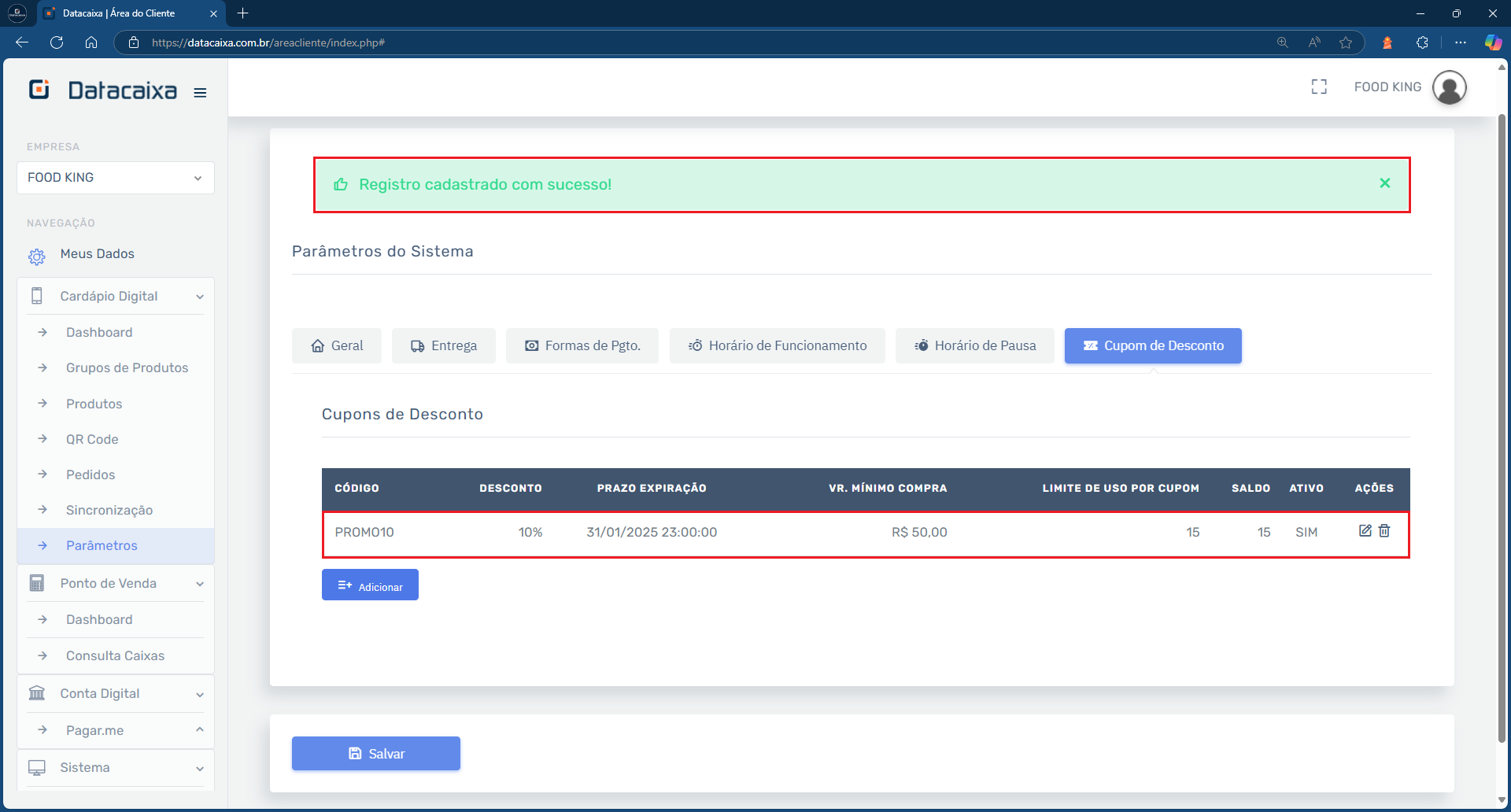Image resolution: width=1511 pixels, height=812 pixels.
Task: Open the fullscreen toggle icon in header
Action: pos(1320,87)
